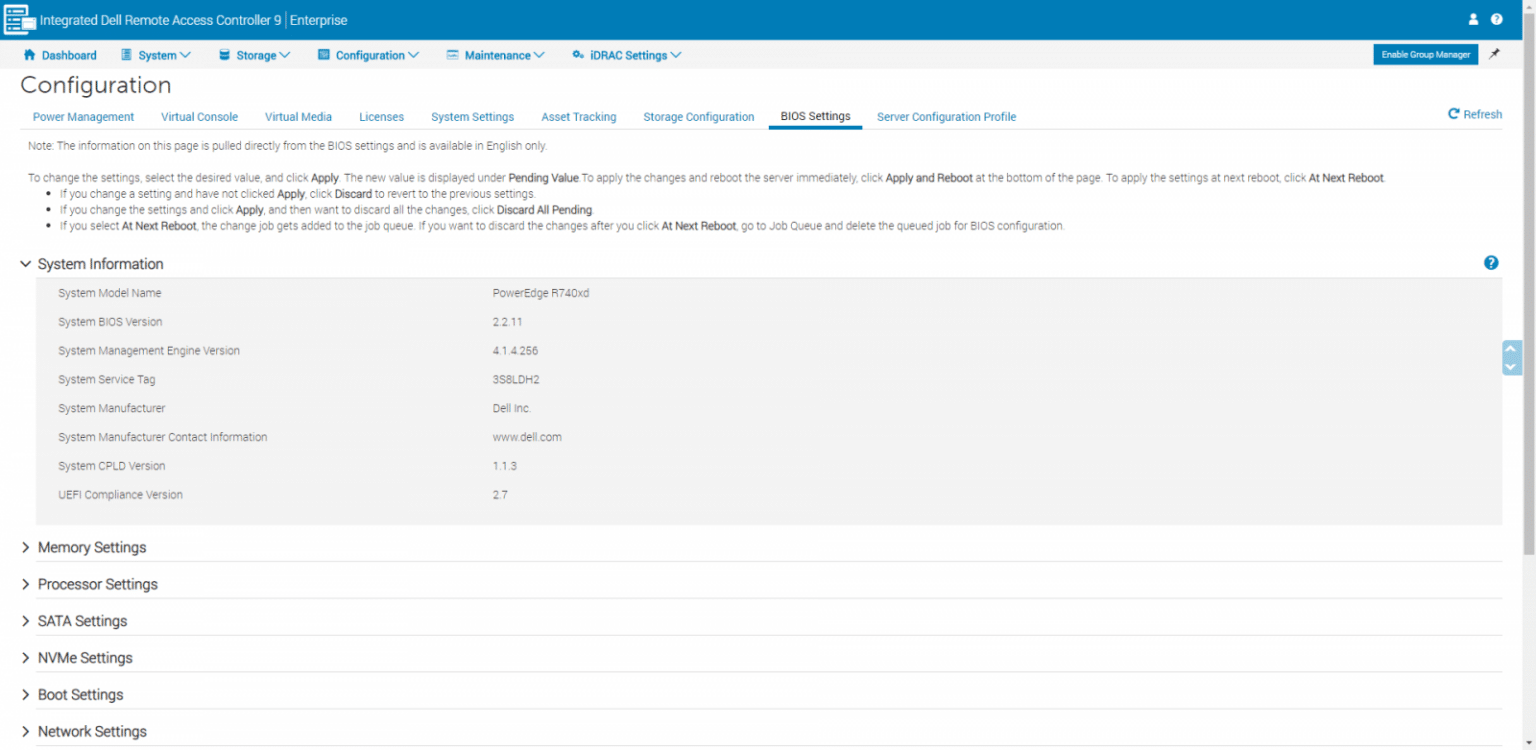Expand the Processor Settings section

tap(26, 584)
